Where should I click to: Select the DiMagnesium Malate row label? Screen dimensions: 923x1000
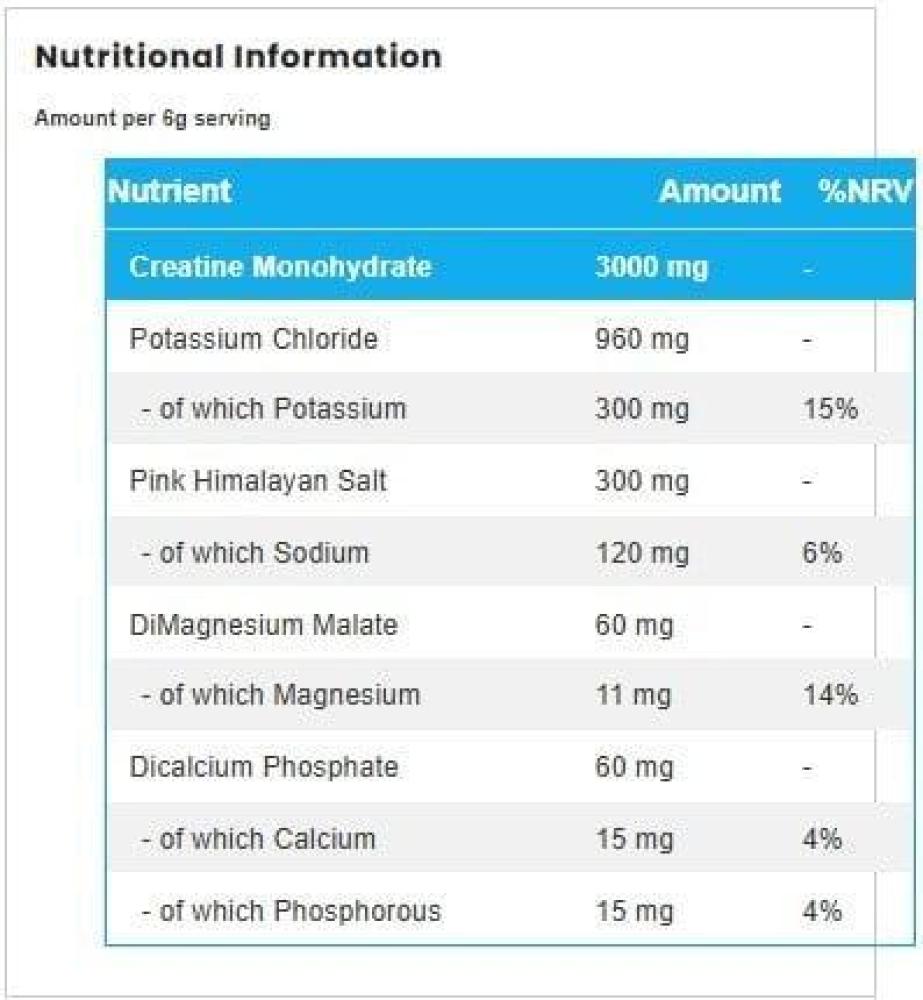pyautogui.click(x=263, y=625)
